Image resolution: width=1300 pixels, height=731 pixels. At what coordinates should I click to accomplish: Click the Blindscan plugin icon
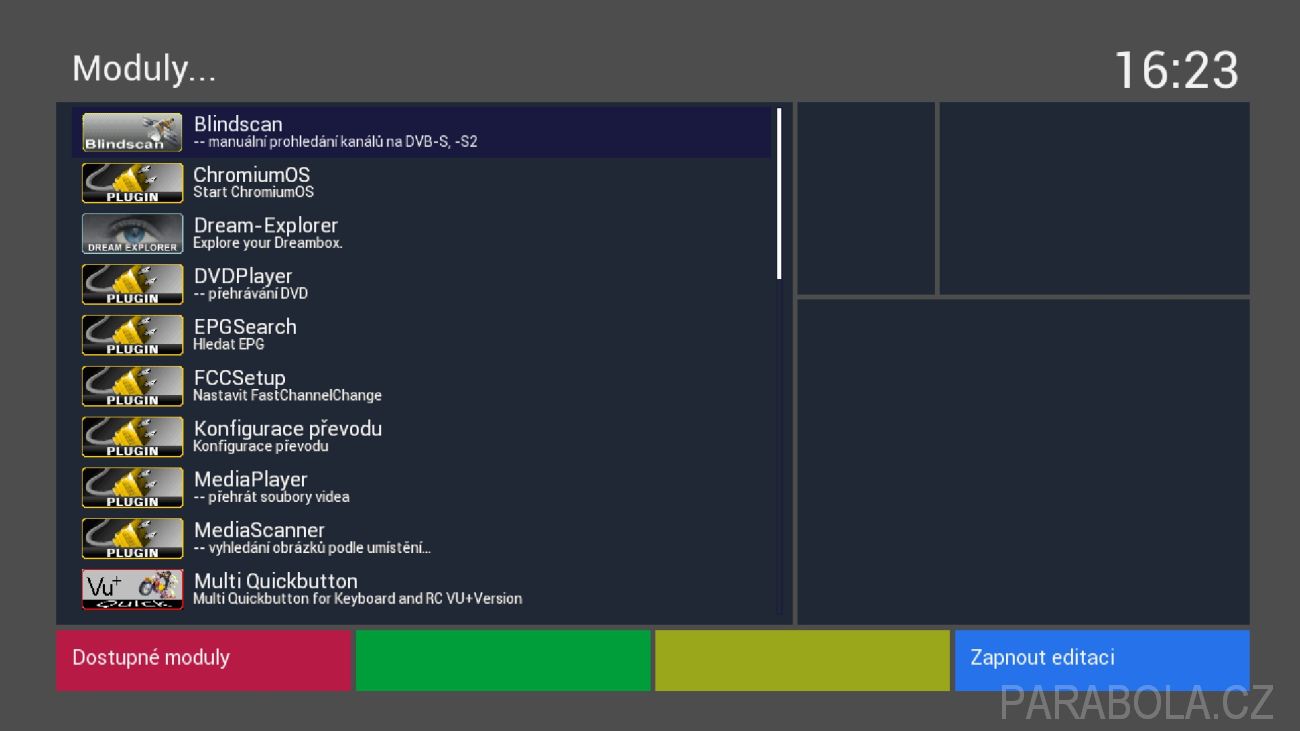point(132,132)
